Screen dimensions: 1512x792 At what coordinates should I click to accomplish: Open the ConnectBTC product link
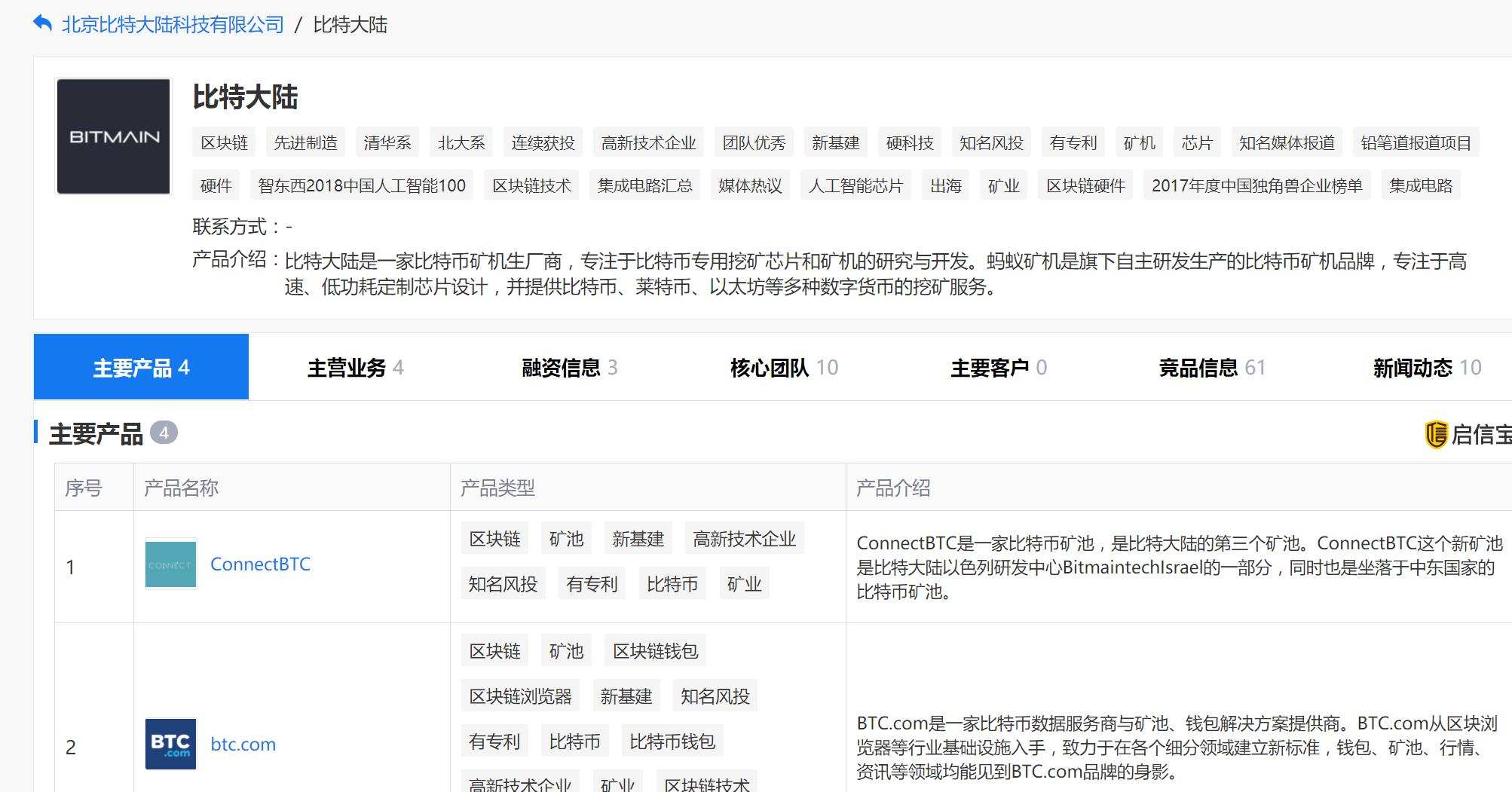260,564
